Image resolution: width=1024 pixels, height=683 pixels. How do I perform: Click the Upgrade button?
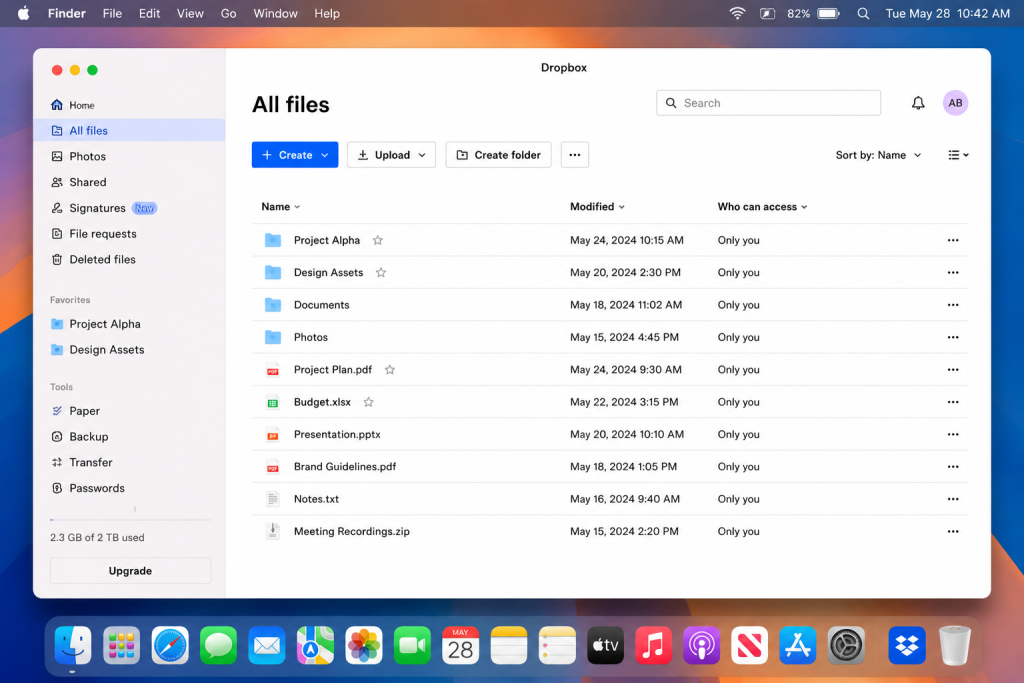click(x=131, y=571)
